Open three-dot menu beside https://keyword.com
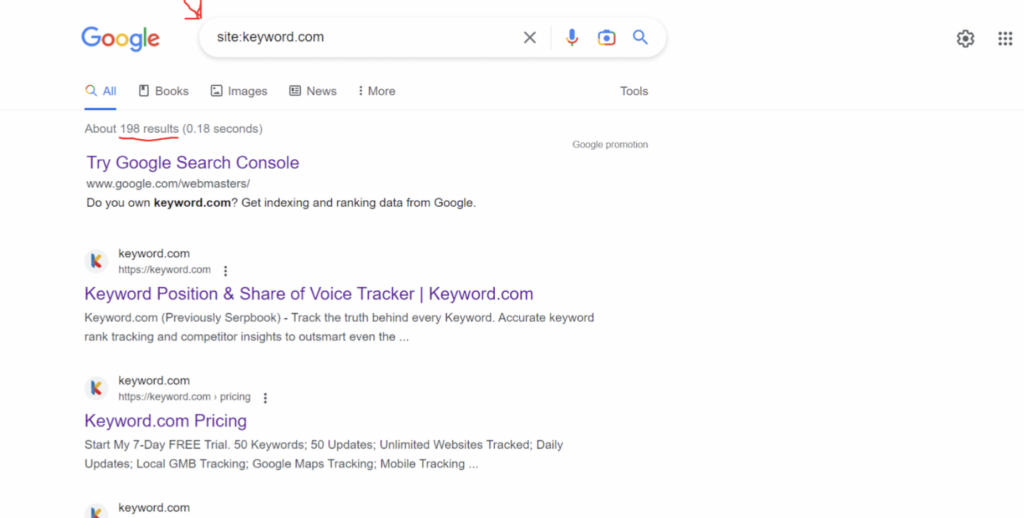The width and height of the screenshot is (1024, 518). pyautogui.click(x=225, y=270)
